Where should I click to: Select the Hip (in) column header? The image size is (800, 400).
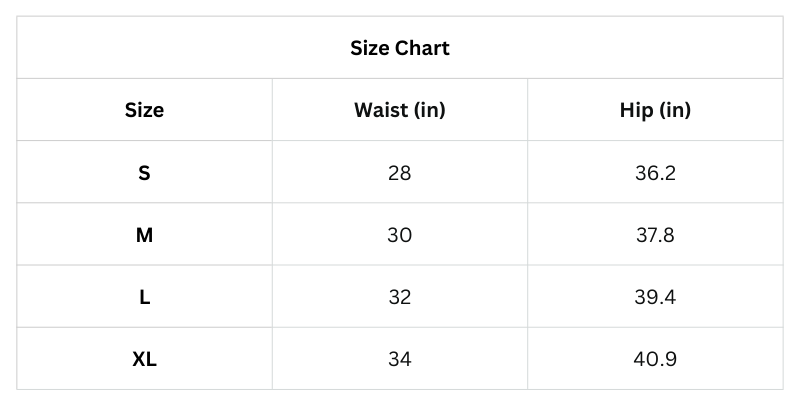(x=655, y=110)
